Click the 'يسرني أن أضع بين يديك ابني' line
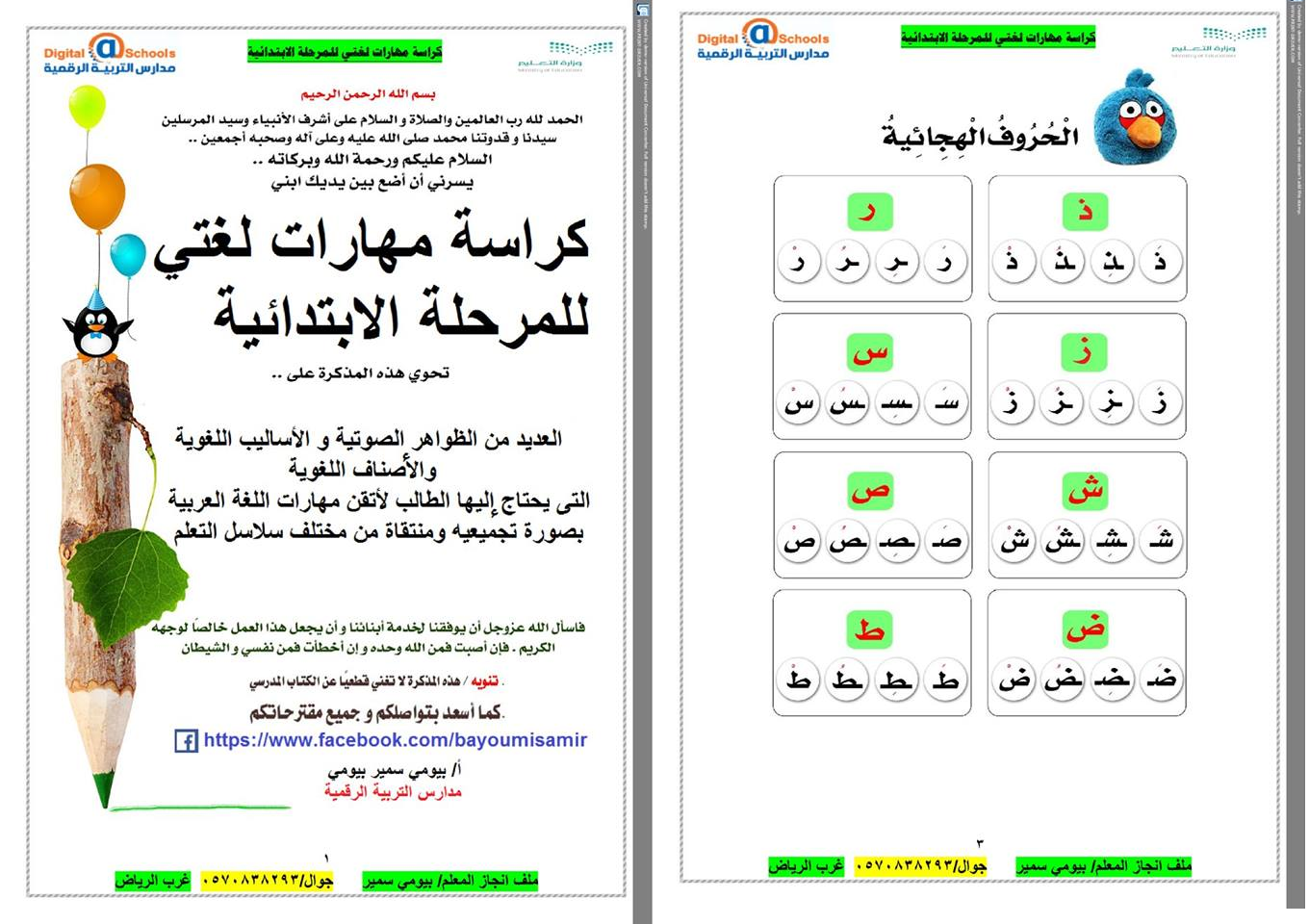Screen dimensions: 1309x924 click(372, 181)
